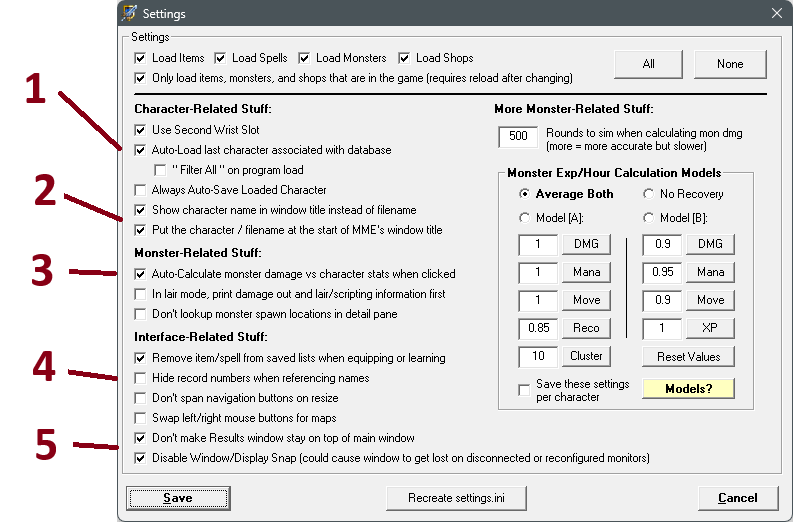The width and height of the screenshot is (793, 522).
Task: Select the No Recovery radio option
Action: pos(648,194)
